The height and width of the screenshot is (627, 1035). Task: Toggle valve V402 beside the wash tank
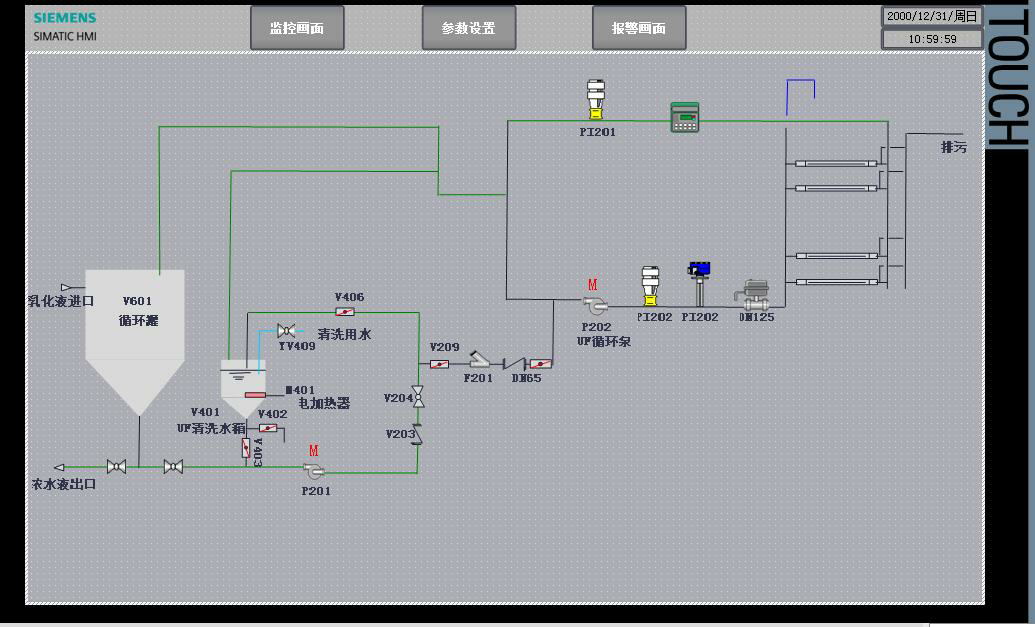(x=268, y=428)
